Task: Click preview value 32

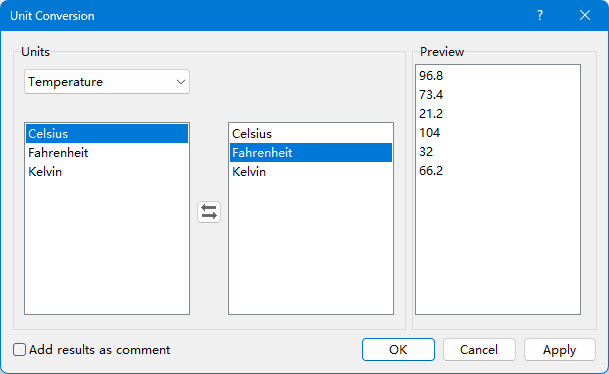Action: click(x=426, y=152)
